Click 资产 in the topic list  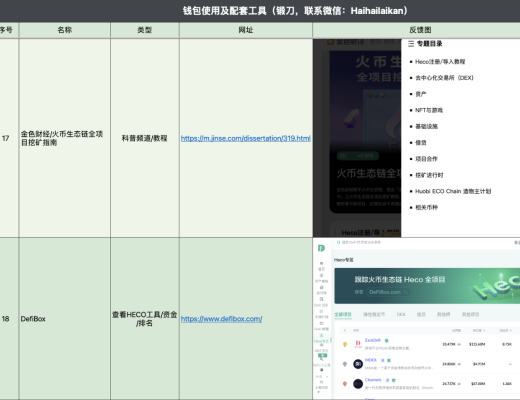point(421,94)
